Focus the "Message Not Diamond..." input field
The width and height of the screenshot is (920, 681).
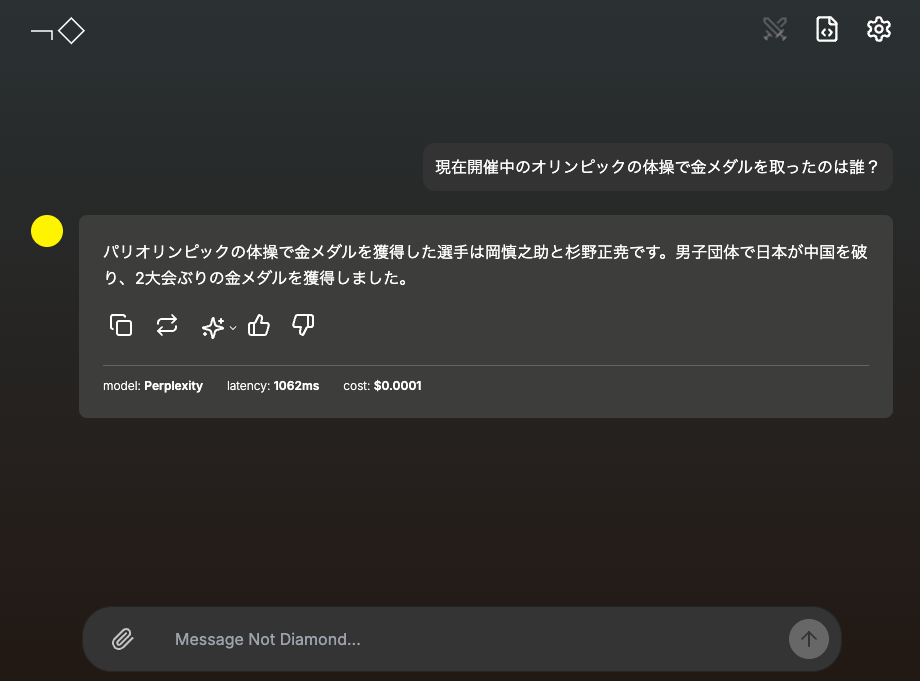coord(470,639)
